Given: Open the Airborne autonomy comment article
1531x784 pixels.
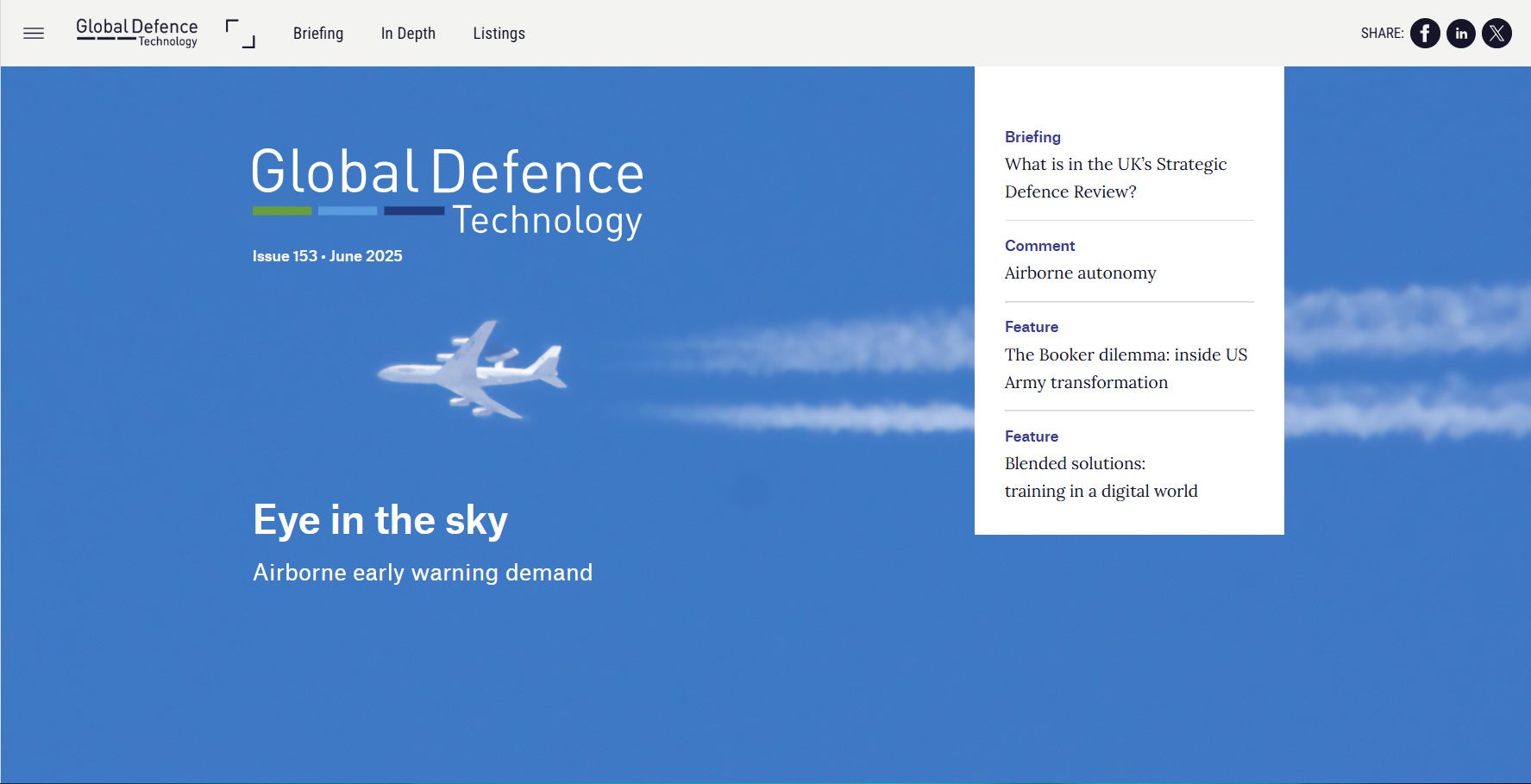Looking at the screenshot, I should click(x=1080, y=273).
